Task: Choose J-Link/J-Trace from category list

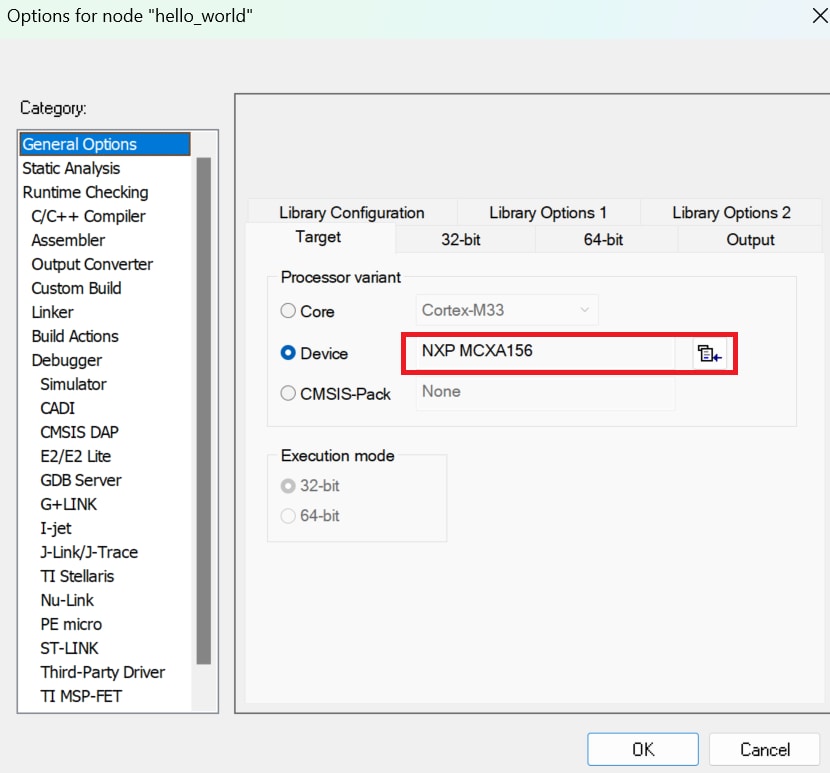Action: (x=89, y=552)
